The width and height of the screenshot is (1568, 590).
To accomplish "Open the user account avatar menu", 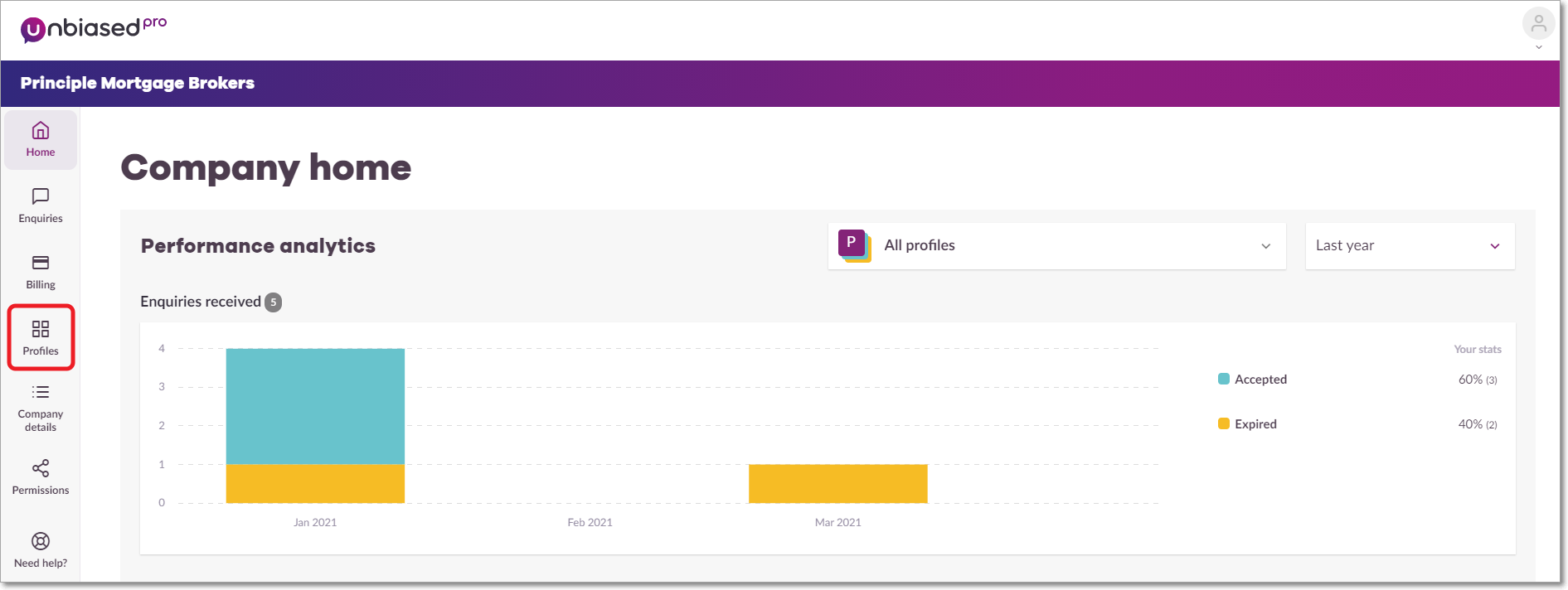I will click(1538, 23).
